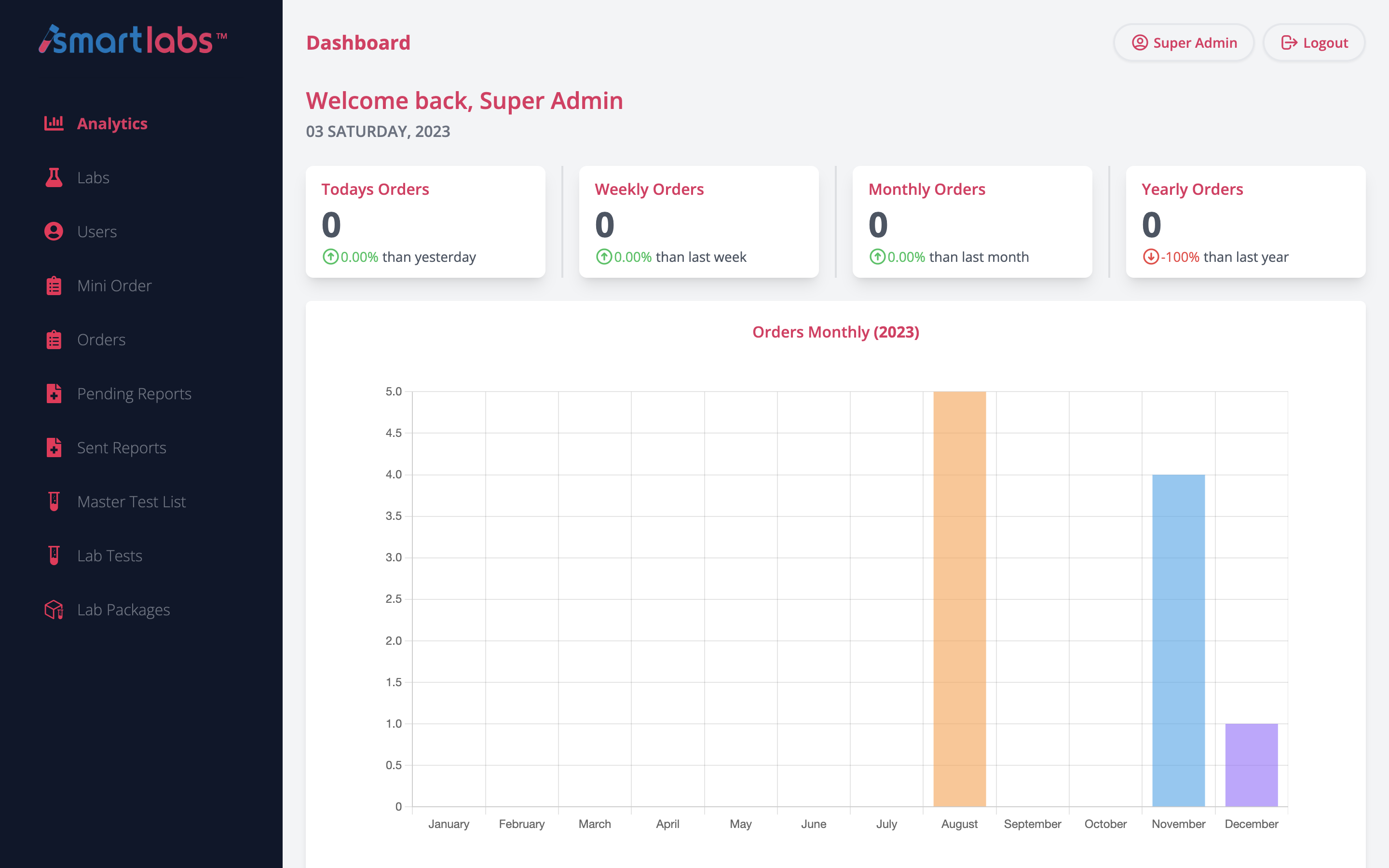The image size is (1389, 868).
Task: Click the Logout button
Action: coord(1314,42)
